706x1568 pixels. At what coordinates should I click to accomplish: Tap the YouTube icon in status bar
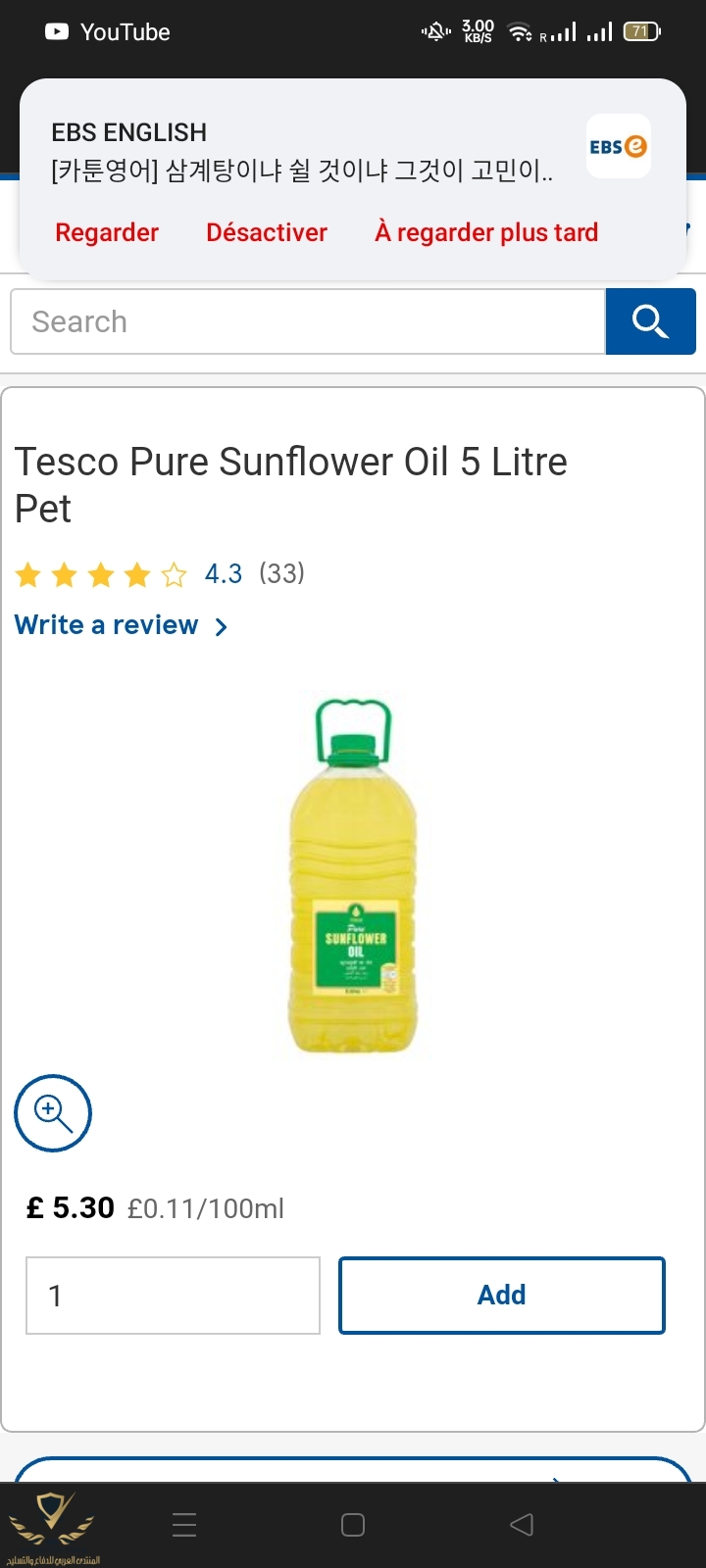coord(57,32)
